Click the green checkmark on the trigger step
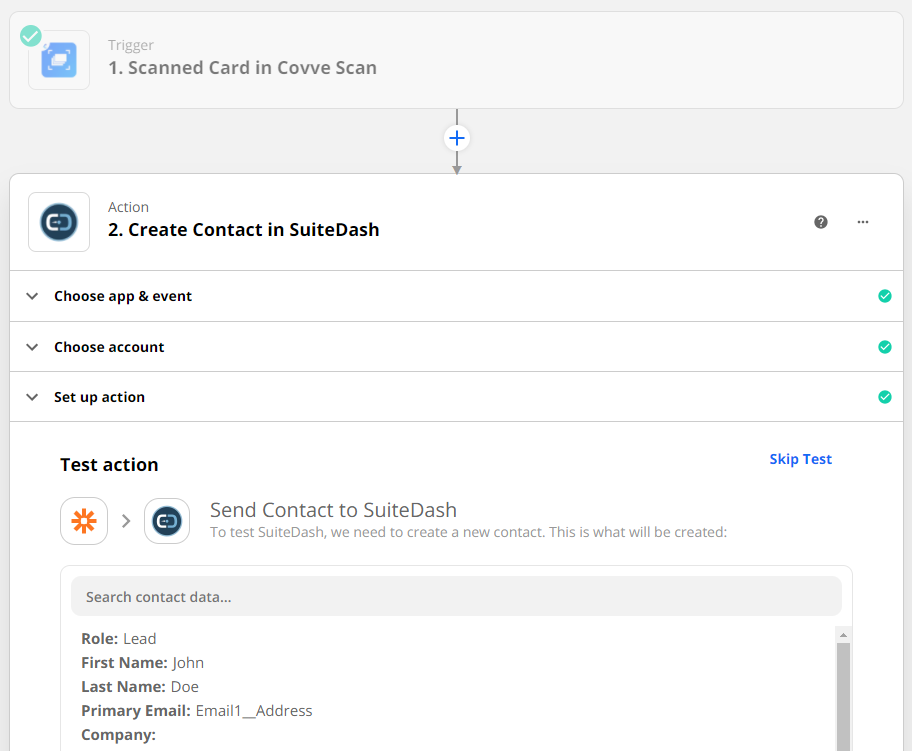This screenshot has height=751, width=912. (31, 36)
